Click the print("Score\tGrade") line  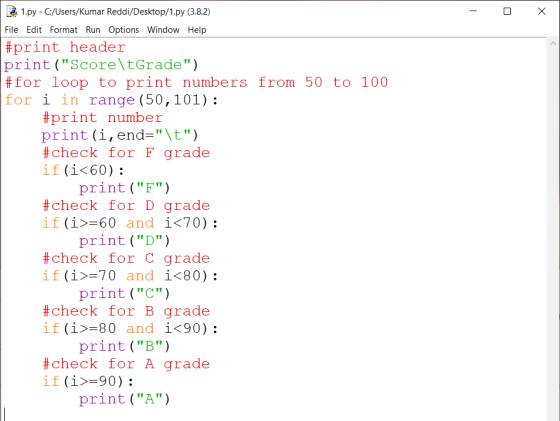(101, 65)
